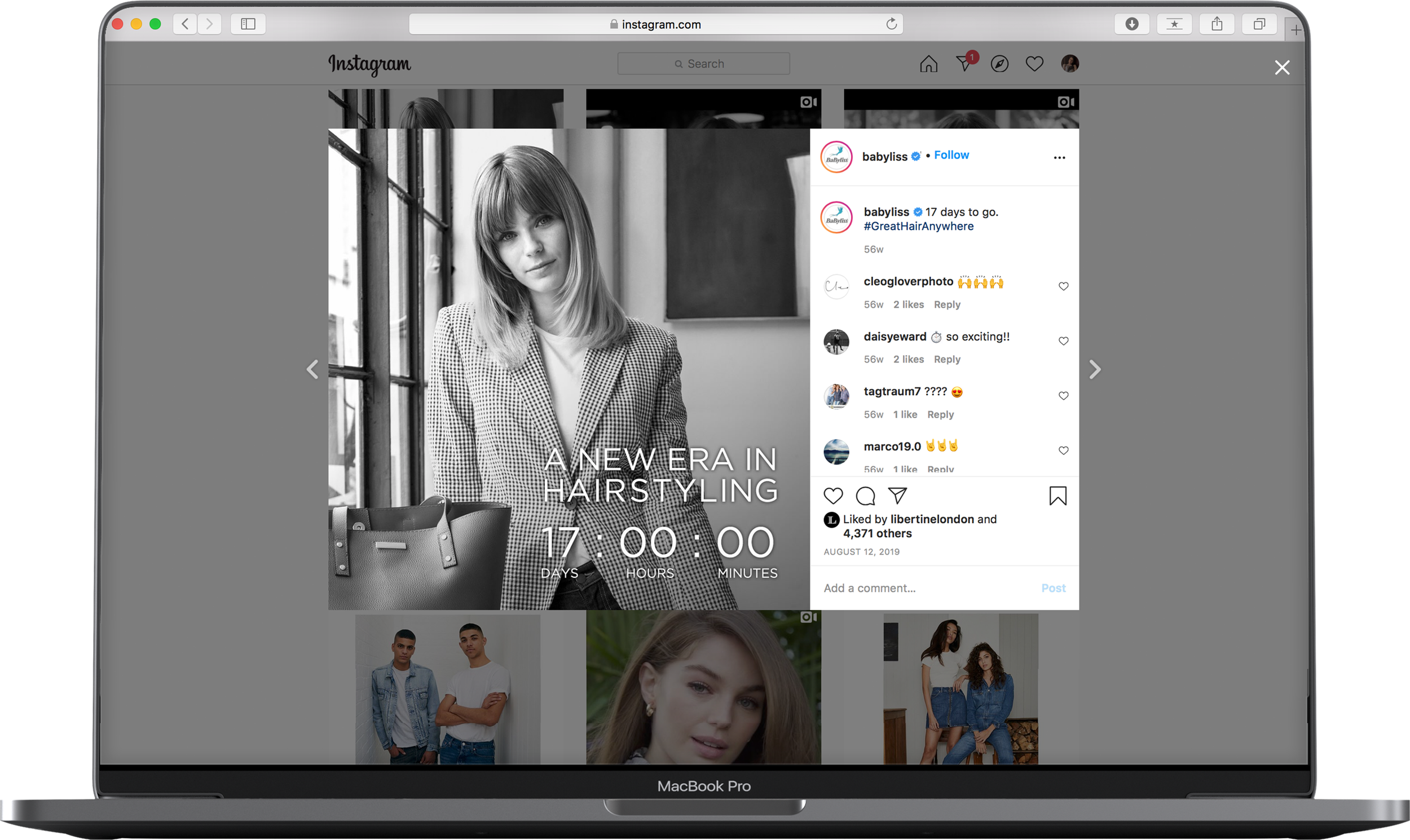1410x840 pixels.
Task: Click Safari bookmarks star button
Action: click(1173, 24)
